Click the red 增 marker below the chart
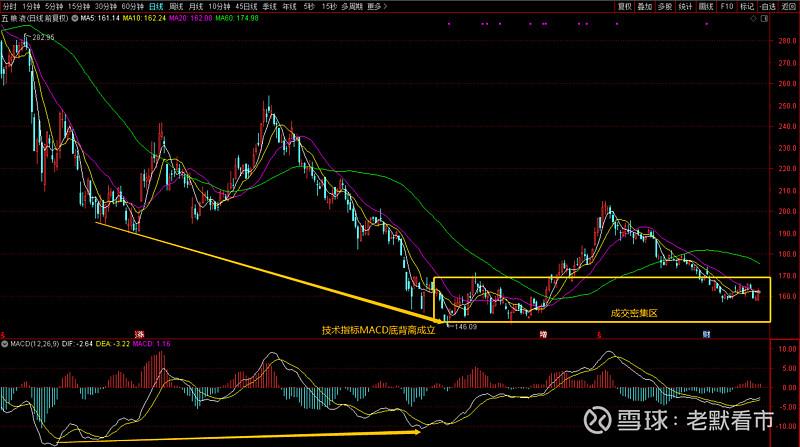 coord(543,332)
